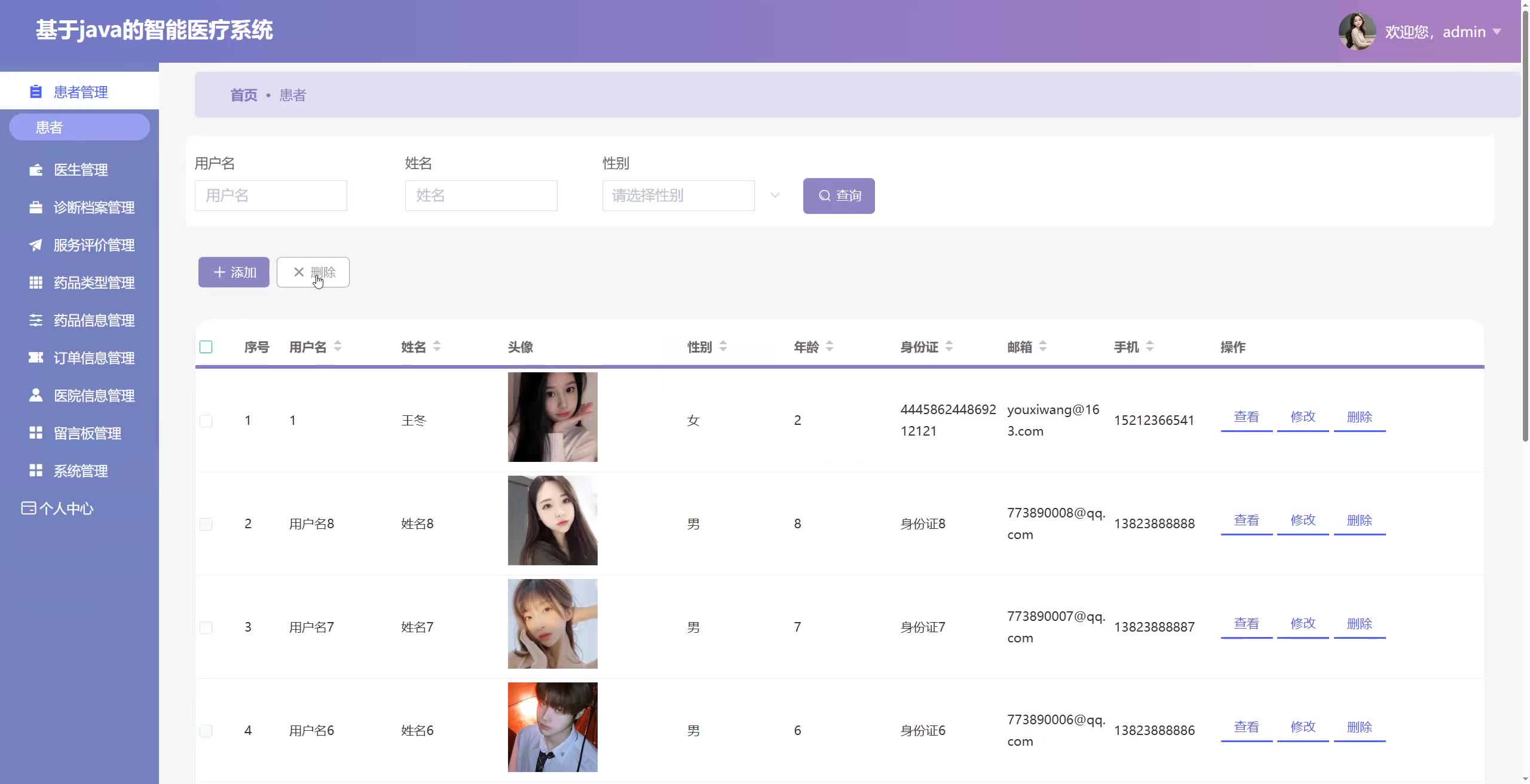This screenshot has height=784, width=1530.
Task: Click the 用户名 search input field
Action: point(271,195)
